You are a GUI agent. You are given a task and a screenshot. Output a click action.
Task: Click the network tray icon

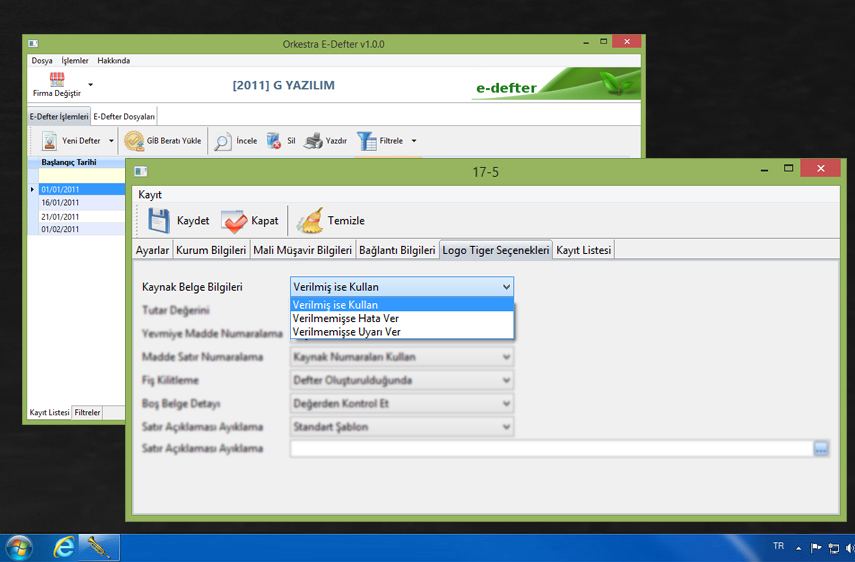click(833, 548)
